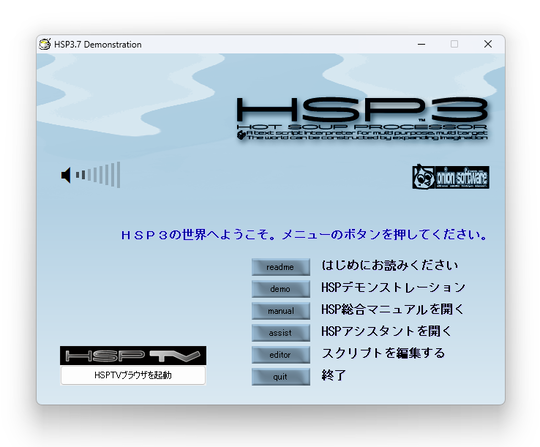Click the HSP総合マニュアルを開く label

click(x=393, y=309)
